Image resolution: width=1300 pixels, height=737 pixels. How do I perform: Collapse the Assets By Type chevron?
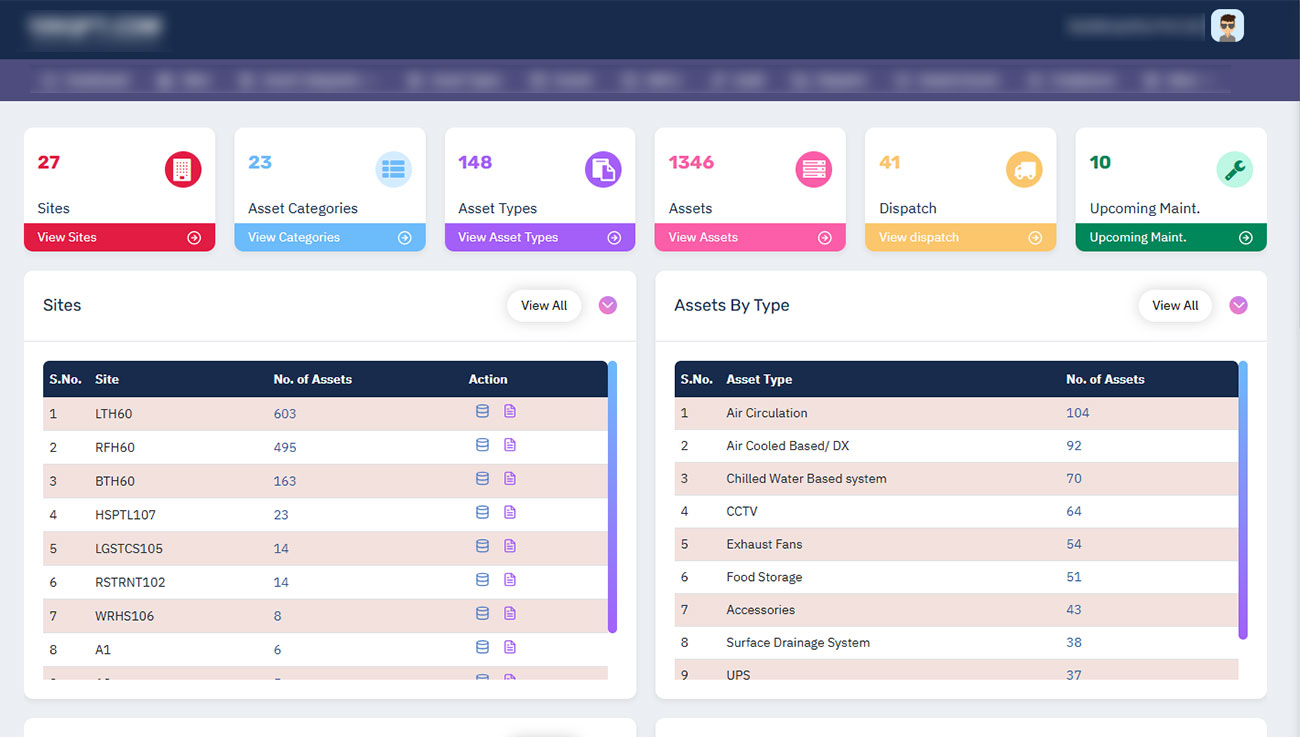coord(1238,306)
